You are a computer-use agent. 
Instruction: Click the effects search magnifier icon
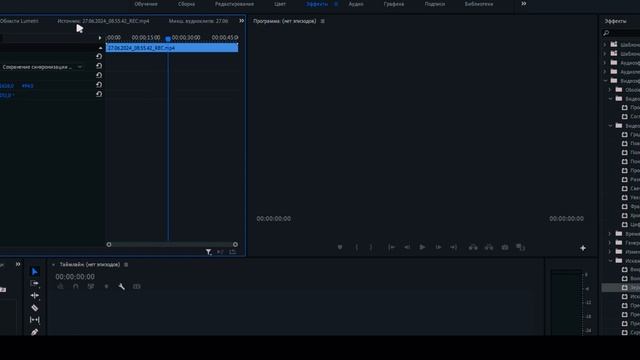[x=606, y=33]
